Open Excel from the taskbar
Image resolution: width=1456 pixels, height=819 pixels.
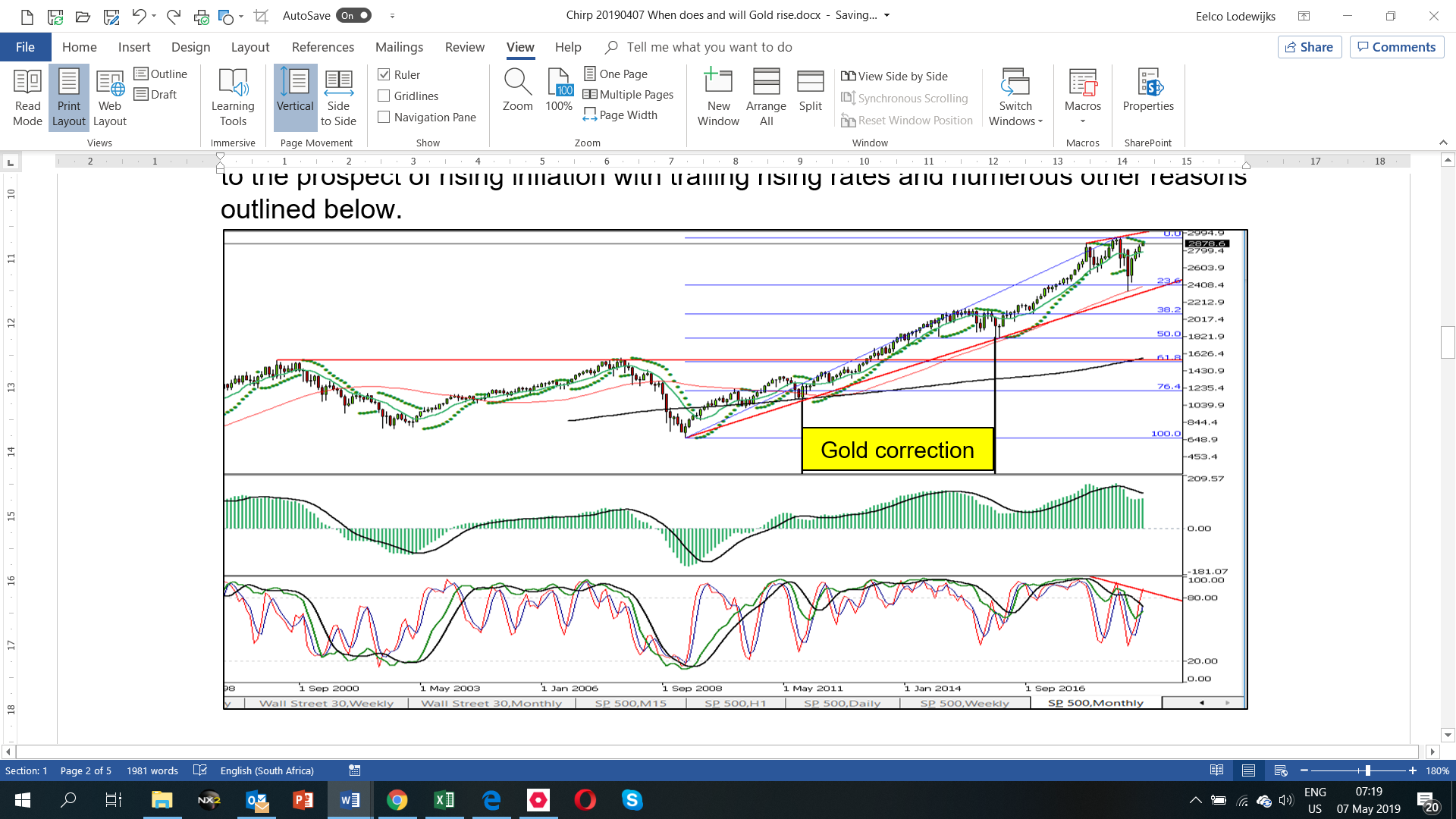coord(444,800)
